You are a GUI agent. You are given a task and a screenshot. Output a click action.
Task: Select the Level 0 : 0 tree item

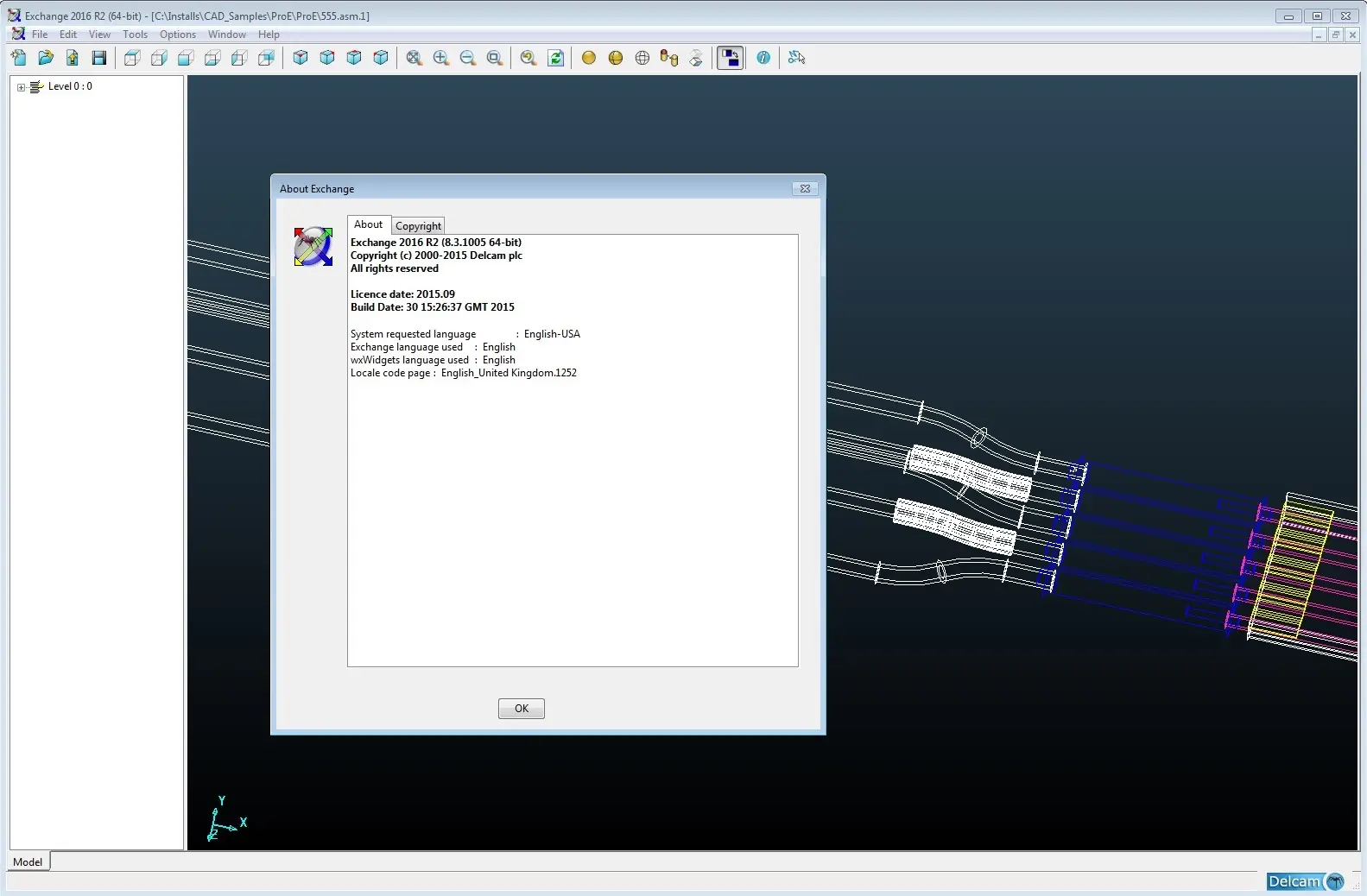70,86
